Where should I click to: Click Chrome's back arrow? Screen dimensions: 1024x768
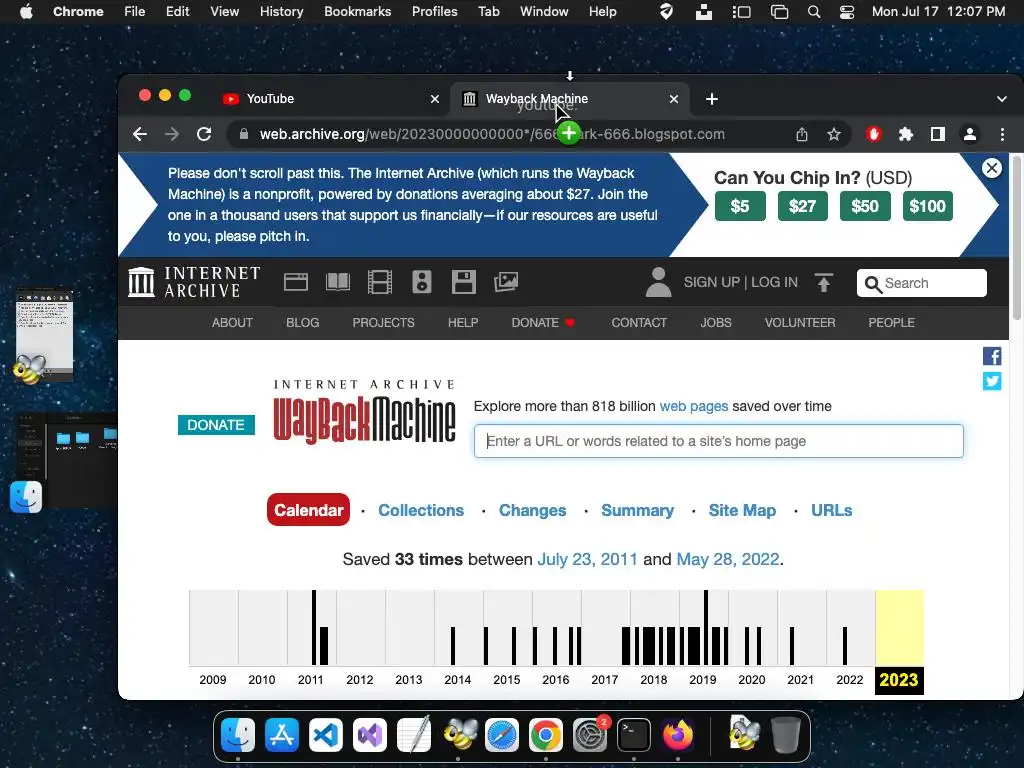140,134
